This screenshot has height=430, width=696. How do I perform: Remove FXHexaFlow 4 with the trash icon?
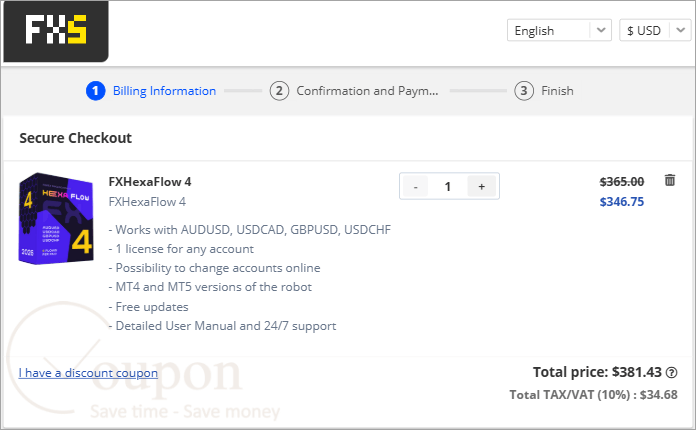[x=670, y=180]
